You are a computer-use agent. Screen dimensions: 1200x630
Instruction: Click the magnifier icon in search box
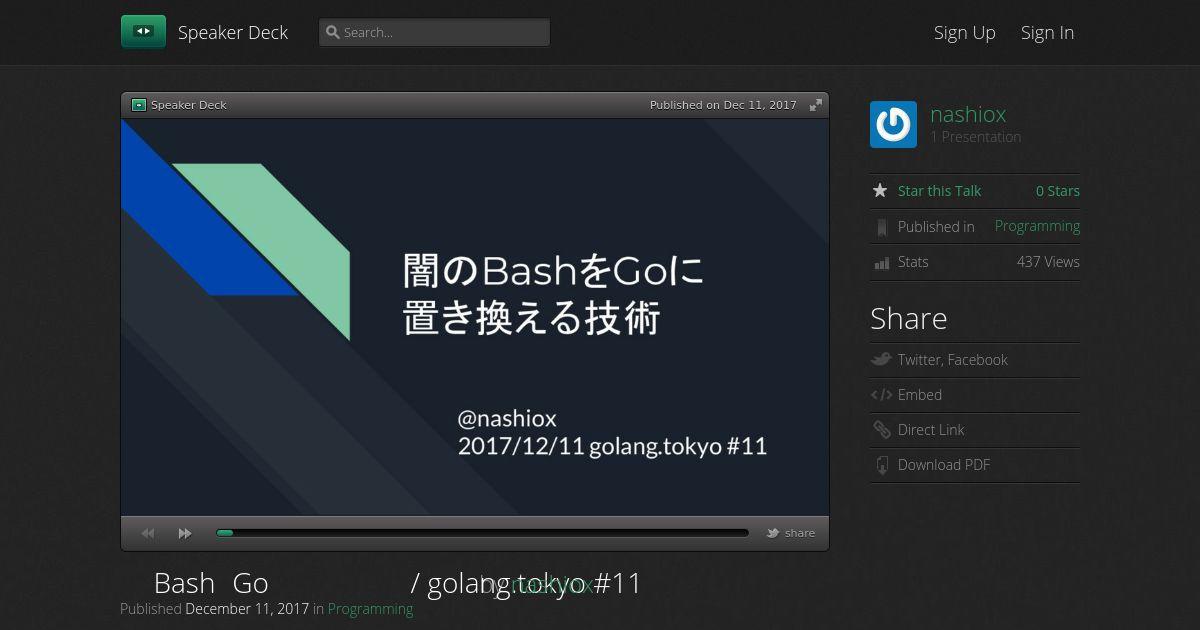[x=333, y=32]
